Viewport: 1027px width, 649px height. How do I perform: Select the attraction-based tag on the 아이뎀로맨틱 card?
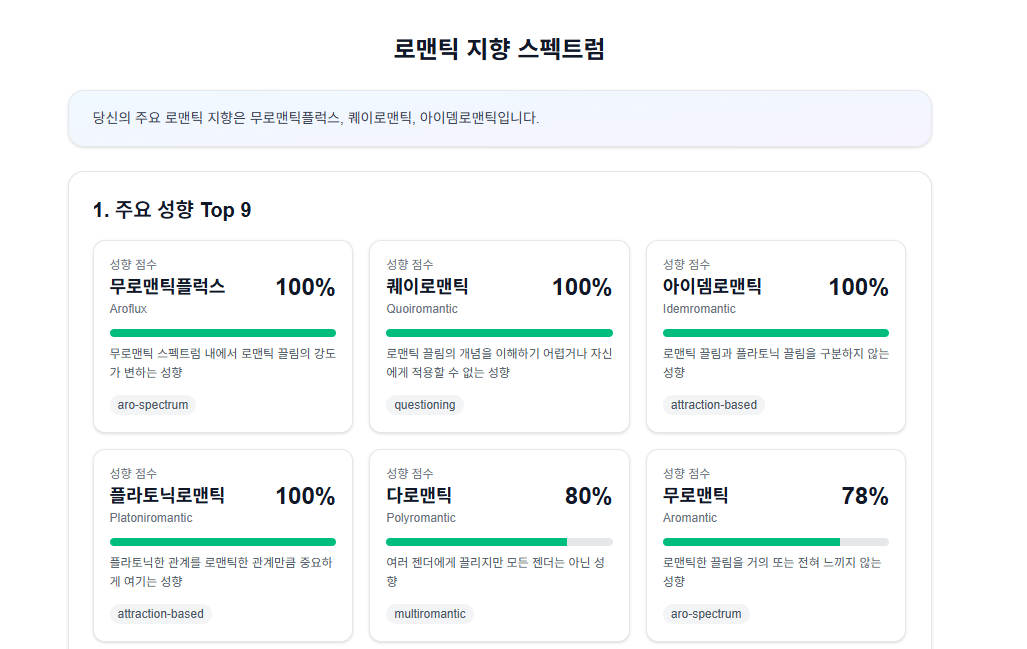tap(713, 405)
